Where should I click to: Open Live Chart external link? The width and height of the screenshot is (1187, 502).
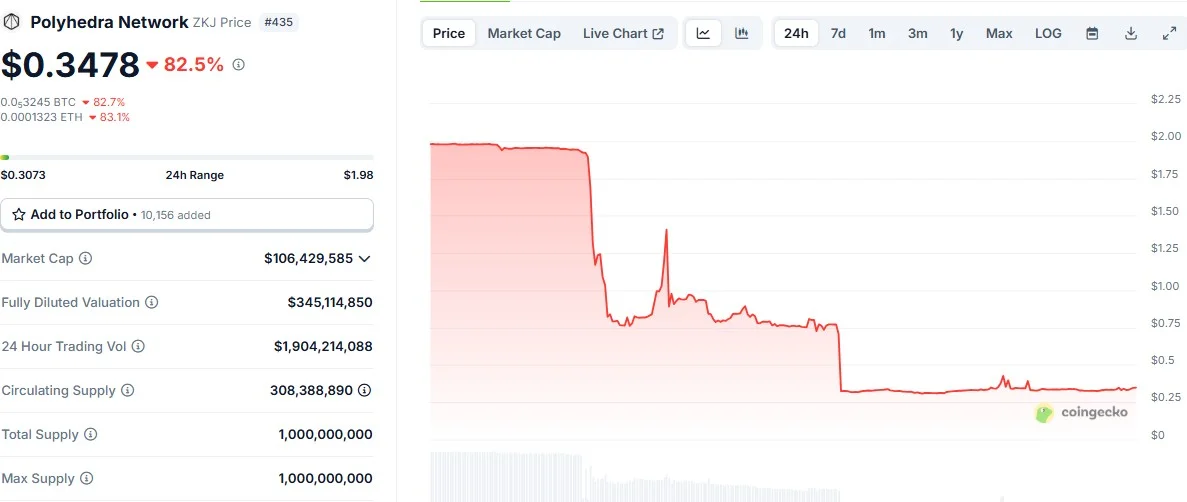pyautogui.click(x=624, y=33)
